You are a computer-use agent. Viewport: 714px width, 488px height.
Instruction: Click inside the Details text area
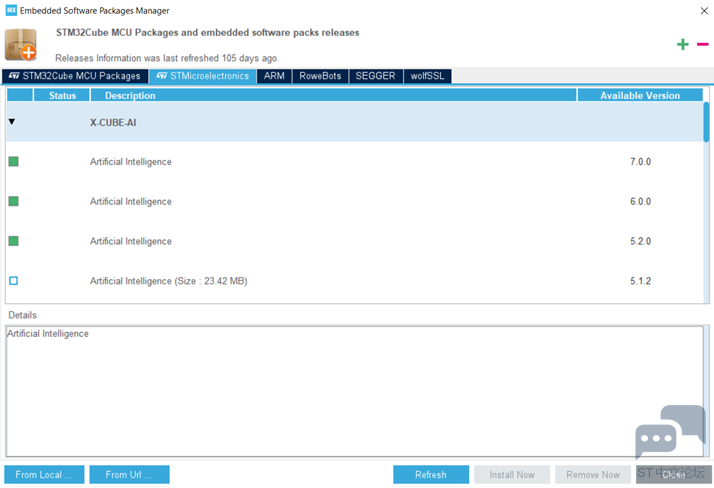click(x=355, y=391)
